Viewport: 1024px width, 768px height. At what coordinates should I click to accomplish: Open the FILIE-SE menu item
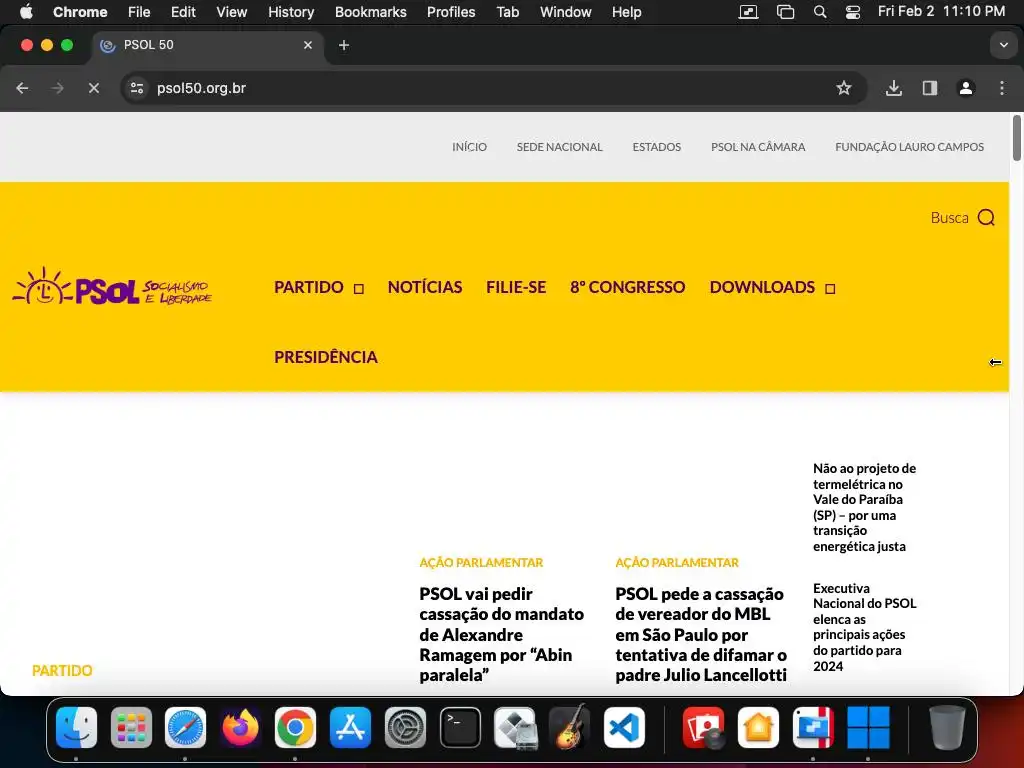(x=516, y=287)
